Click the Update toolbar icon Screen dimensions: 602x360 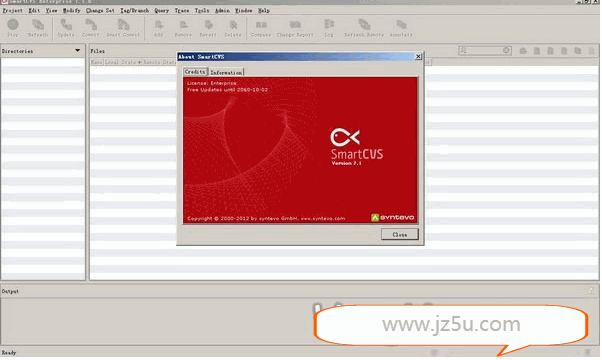66,28
